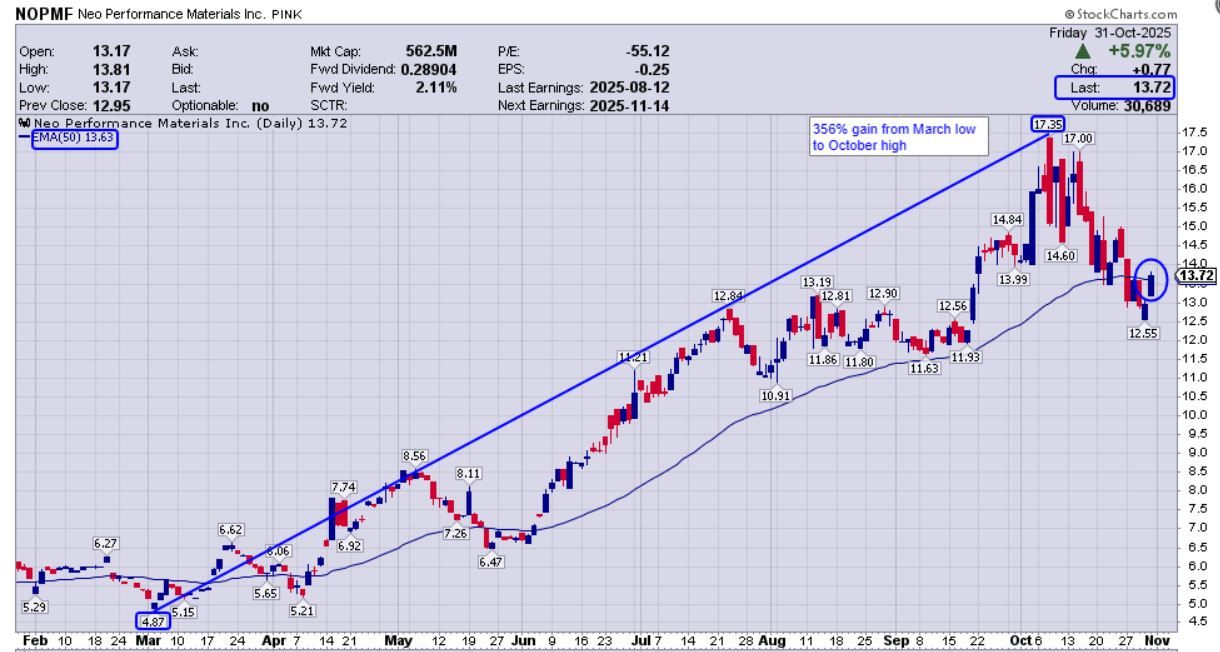Click the 11.93 price label
Screen dimensions: 1220x652
tap(968, 356)
